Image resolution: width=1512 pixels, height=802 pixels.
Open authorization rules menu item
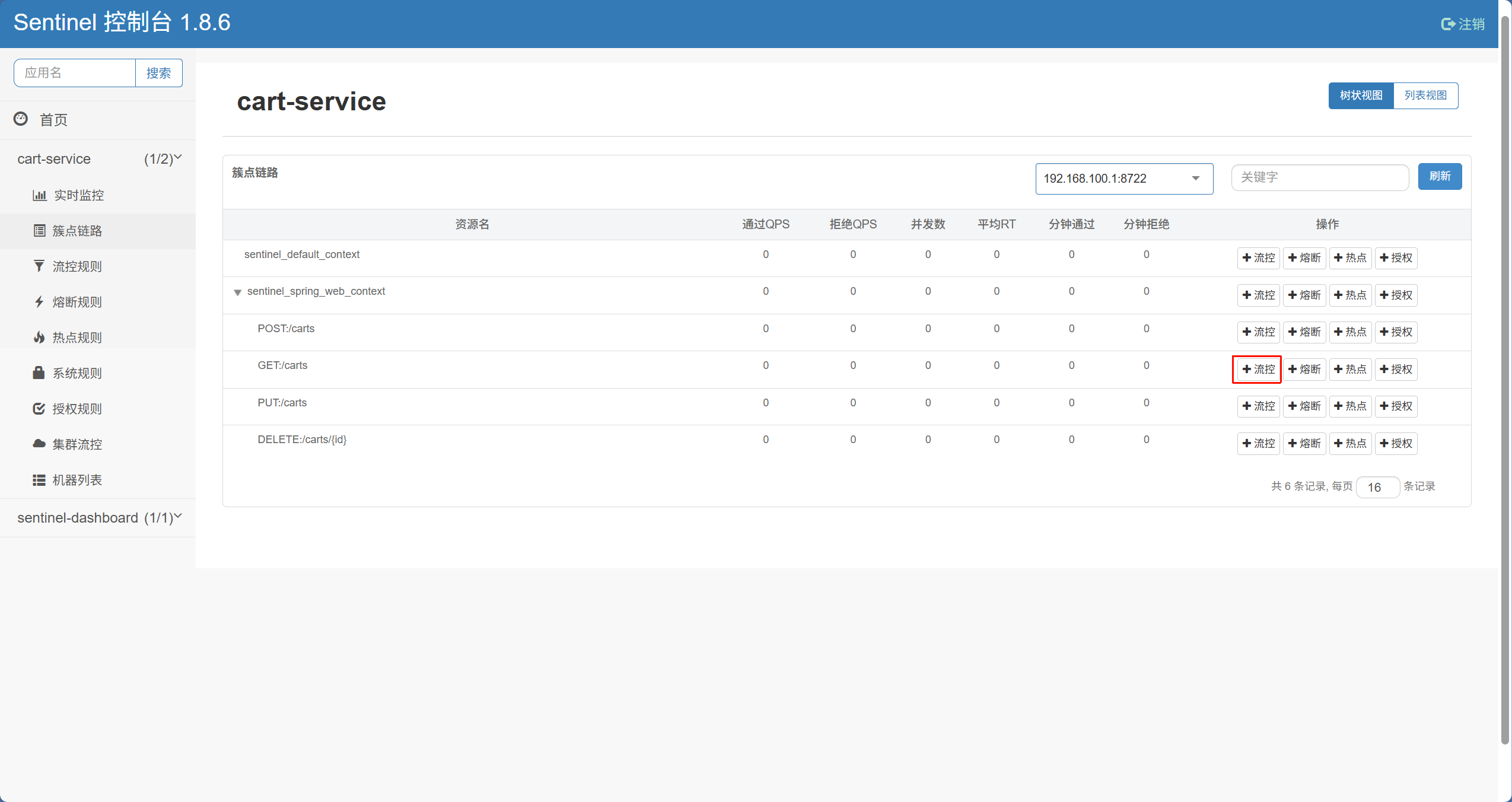coord(77,409)
